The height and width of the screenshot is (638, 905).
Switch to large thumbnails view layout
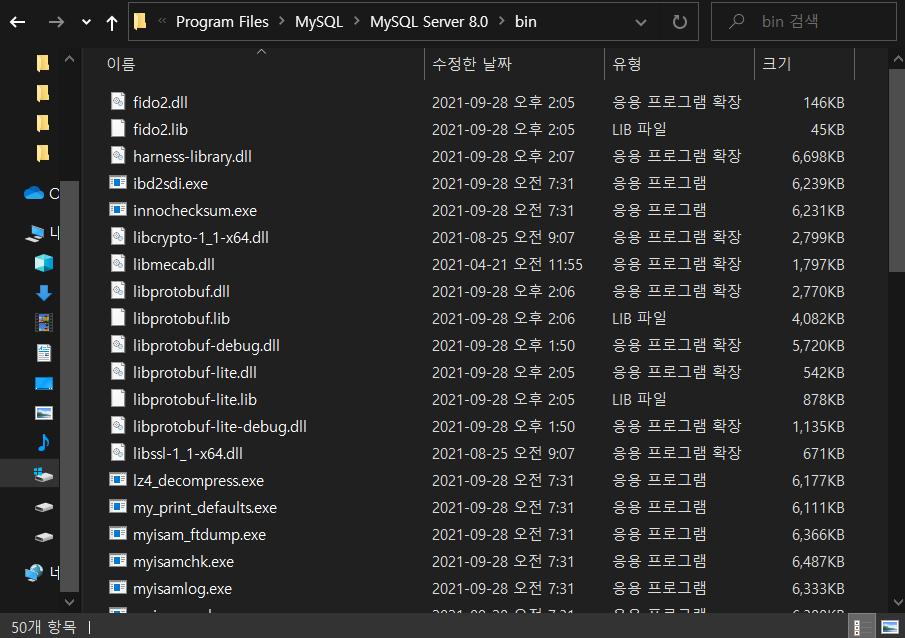pos(889,626)
